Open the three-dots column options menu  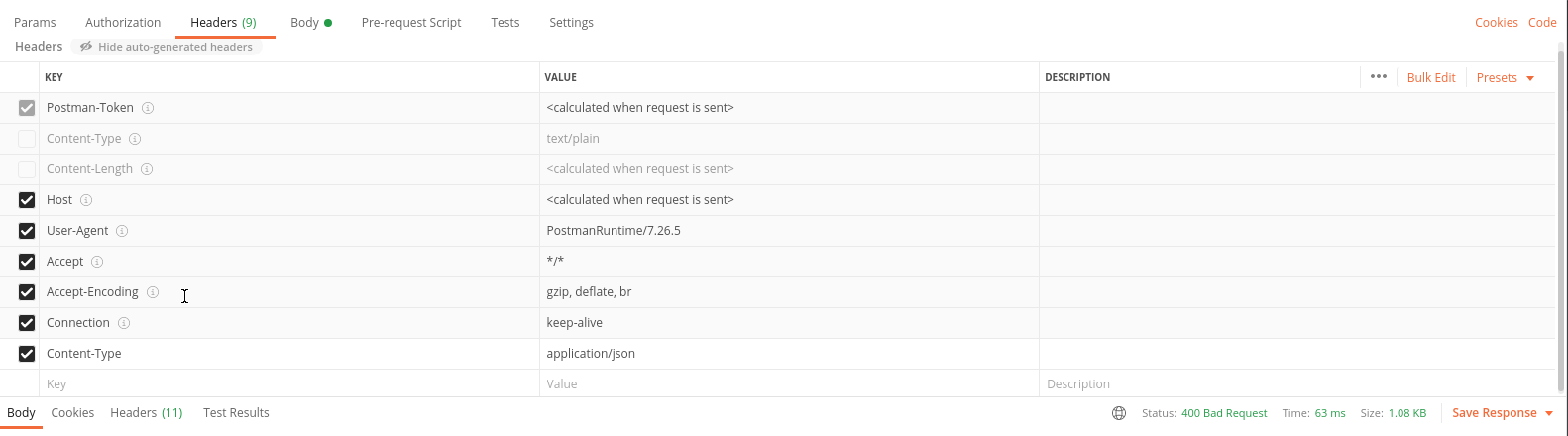click(1379, 76)
